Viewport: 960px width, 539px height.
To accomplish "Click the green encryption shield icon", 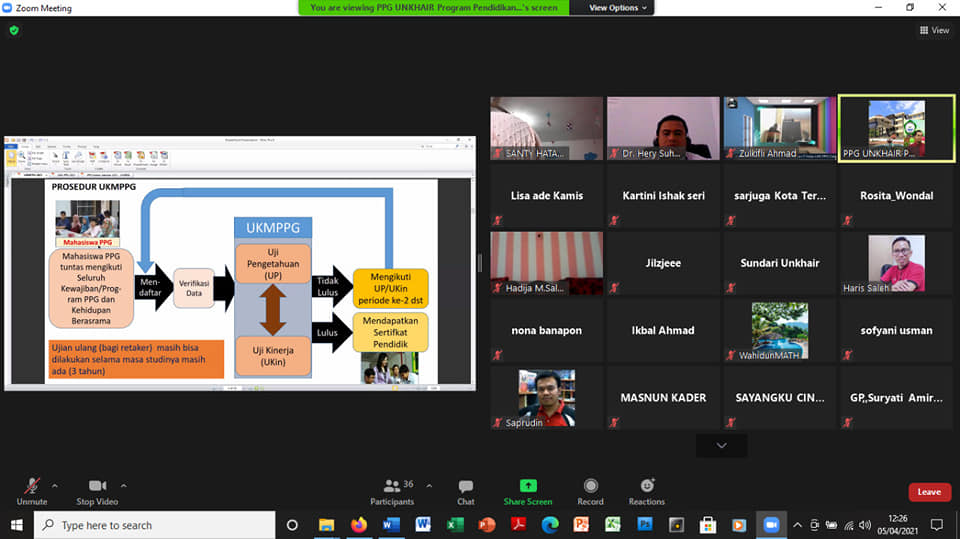I will 14,31.
